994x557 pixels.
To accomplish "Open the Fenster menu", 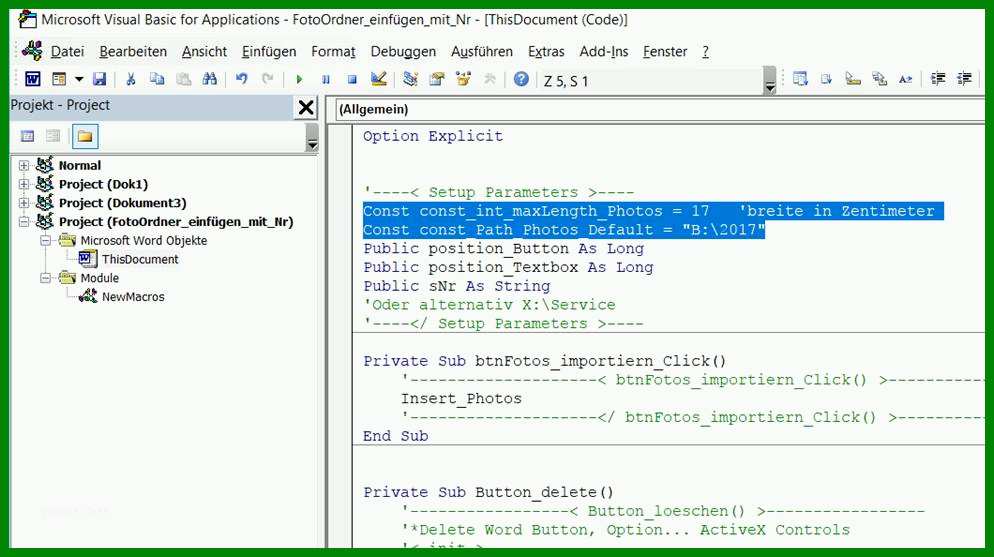I will point(665,51).
